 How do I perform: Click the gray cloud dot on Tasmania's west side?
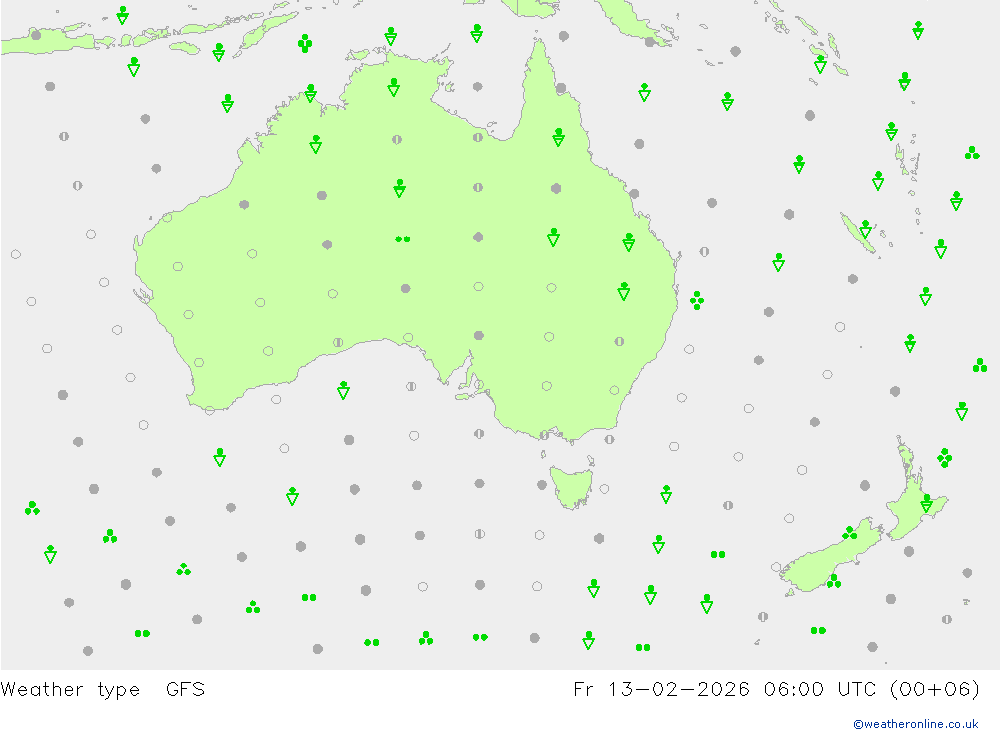(x=542, y=485)
